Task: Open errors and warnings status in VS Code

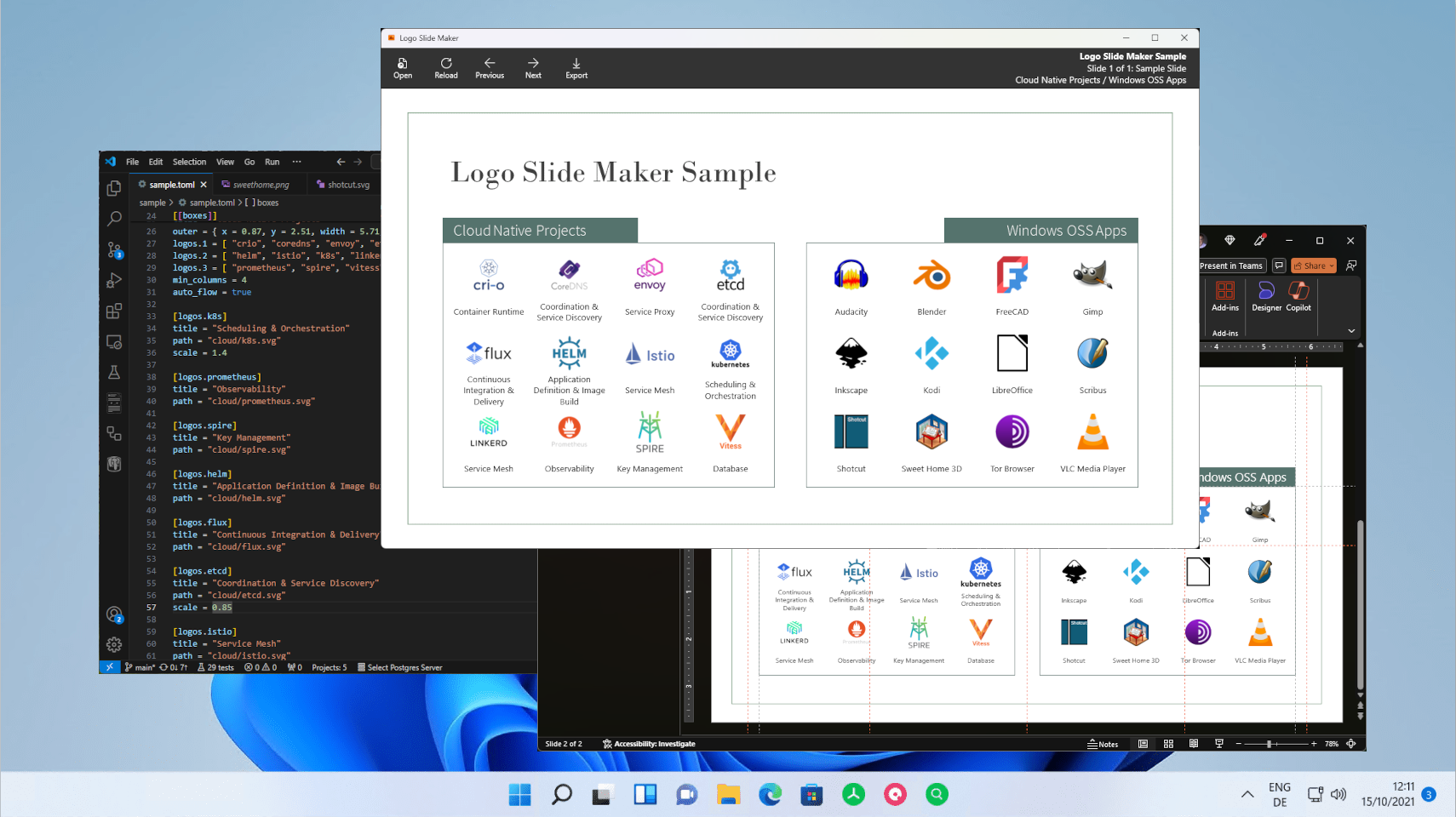Action: 261,667
